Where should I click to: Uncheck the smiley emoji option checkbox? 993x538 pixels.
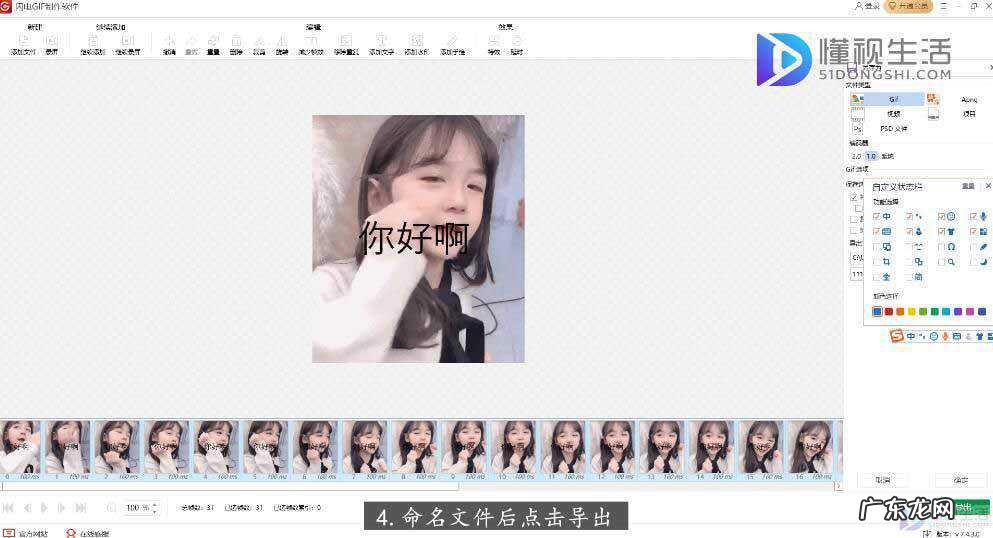tap(942, 216)
